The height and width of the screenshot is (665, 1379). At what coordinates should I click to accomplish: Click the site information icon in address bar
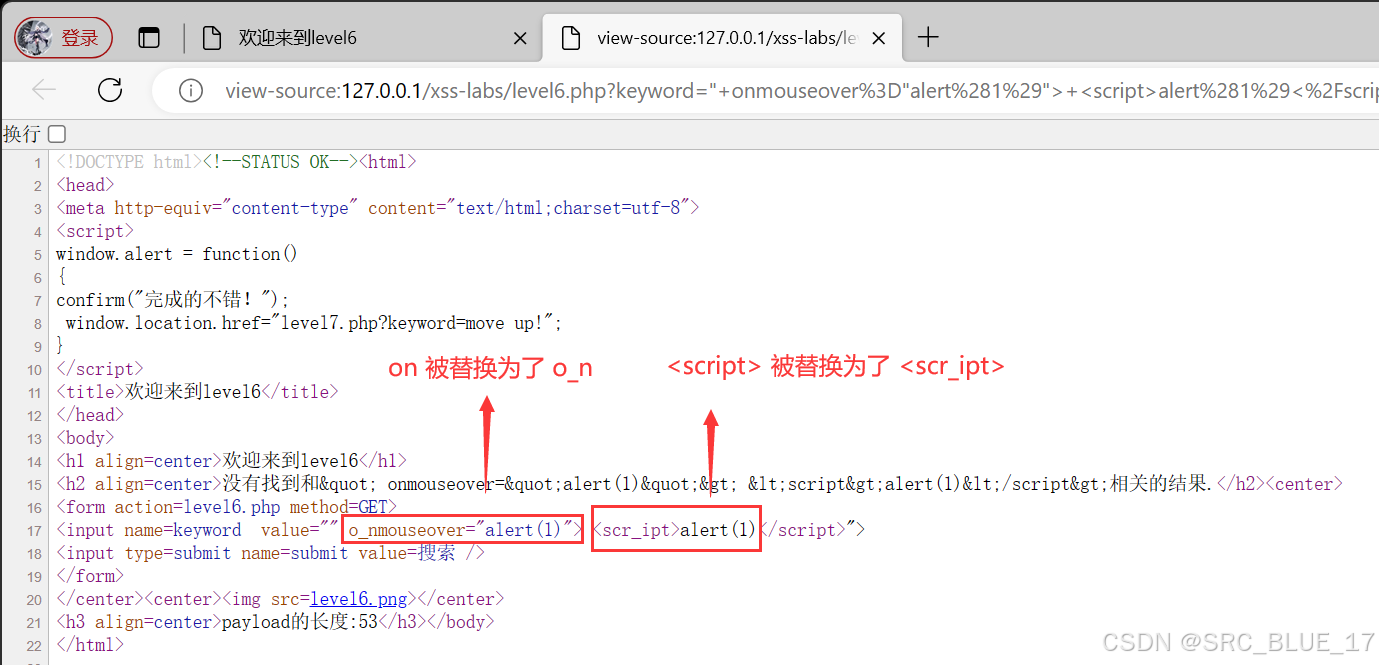click(190, 89)
